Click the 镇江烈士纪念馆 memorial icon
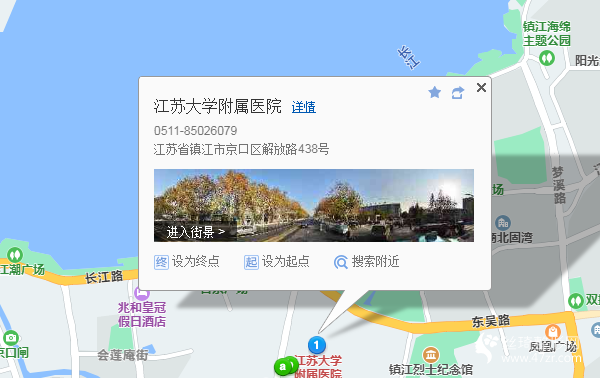 click(431, 355)
